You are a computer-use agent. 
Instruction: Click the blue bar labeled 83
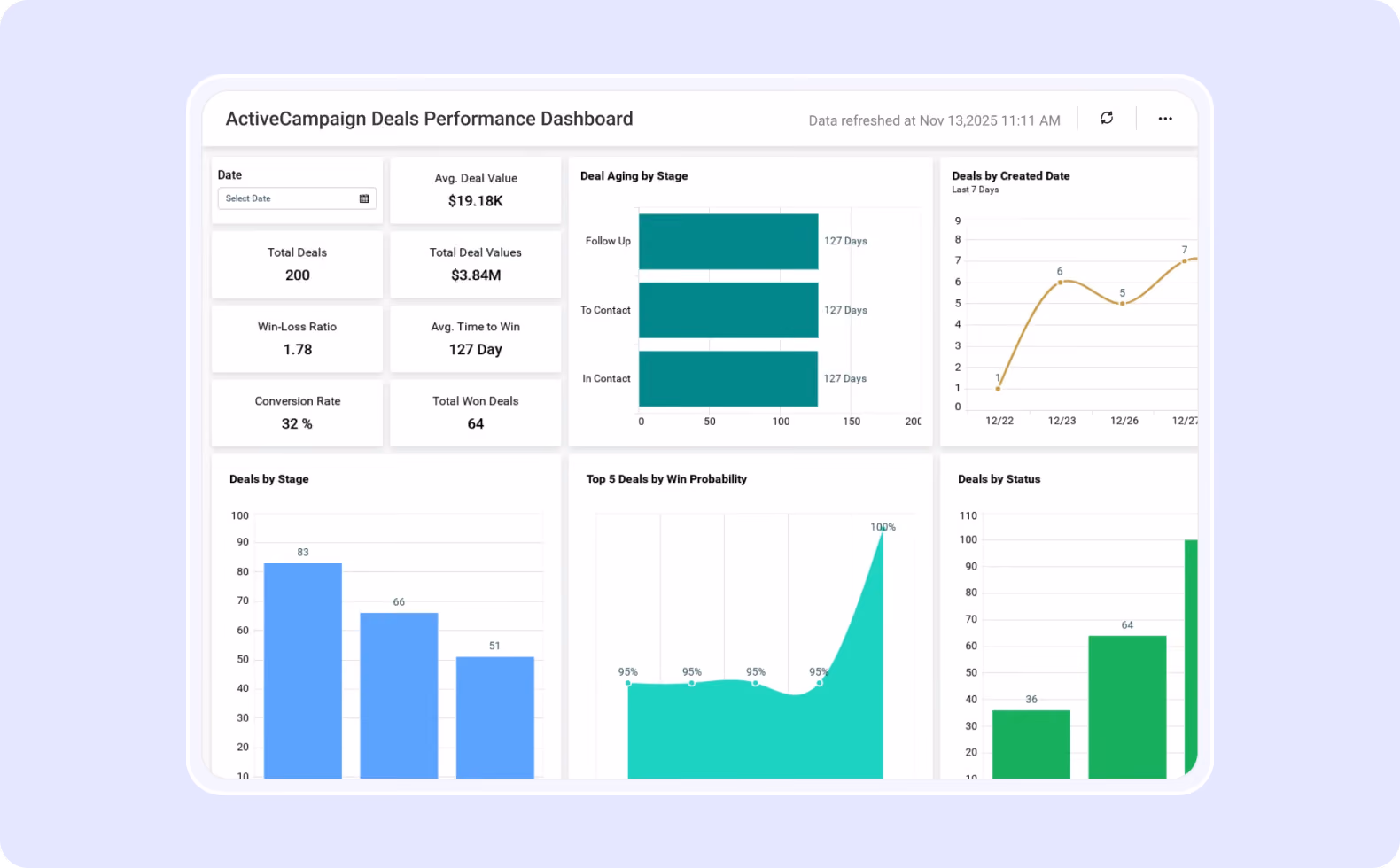click(x=303, y=670)
